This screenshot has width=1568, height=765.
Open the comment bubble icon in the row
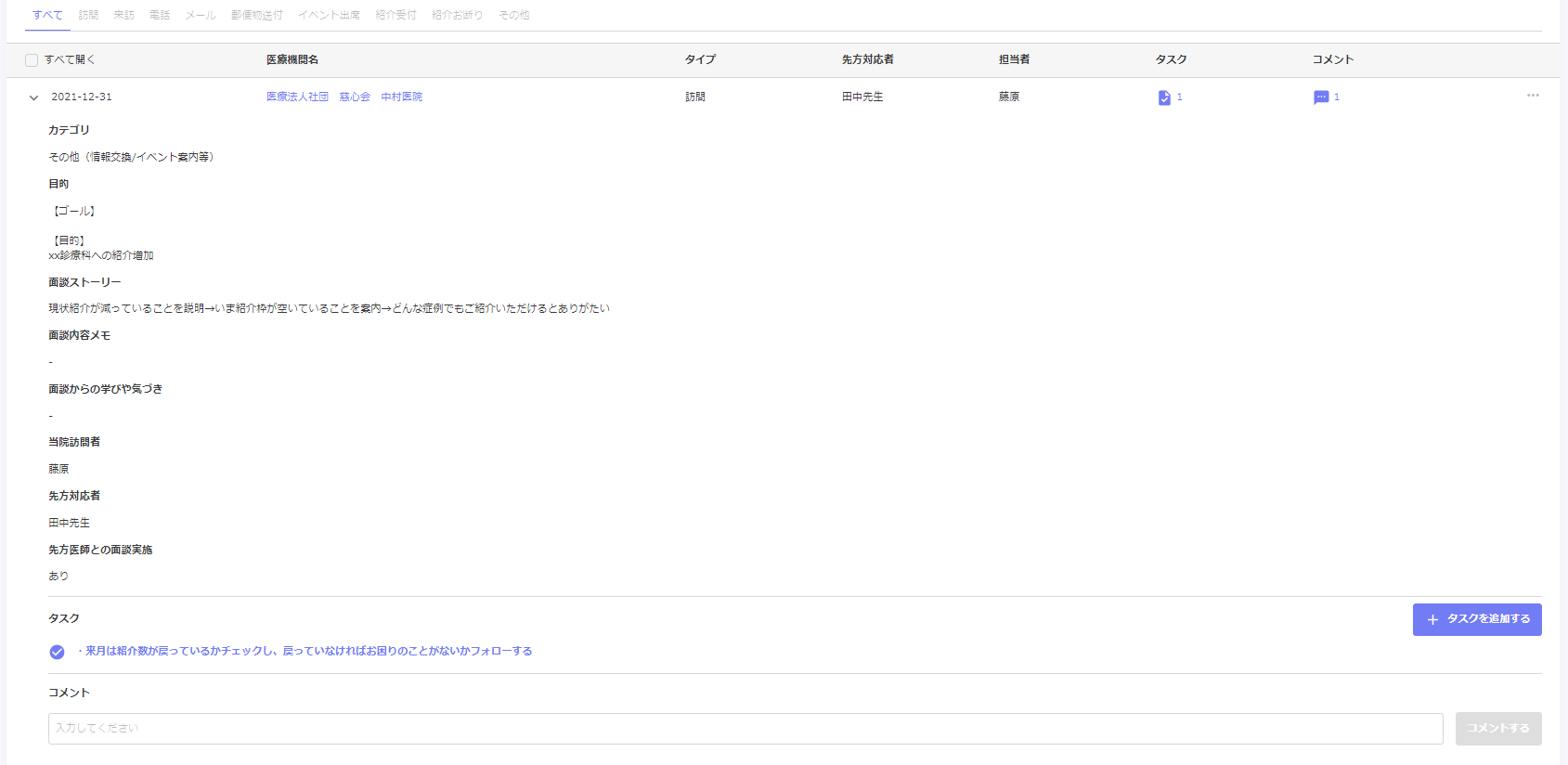coord(1321,97)
